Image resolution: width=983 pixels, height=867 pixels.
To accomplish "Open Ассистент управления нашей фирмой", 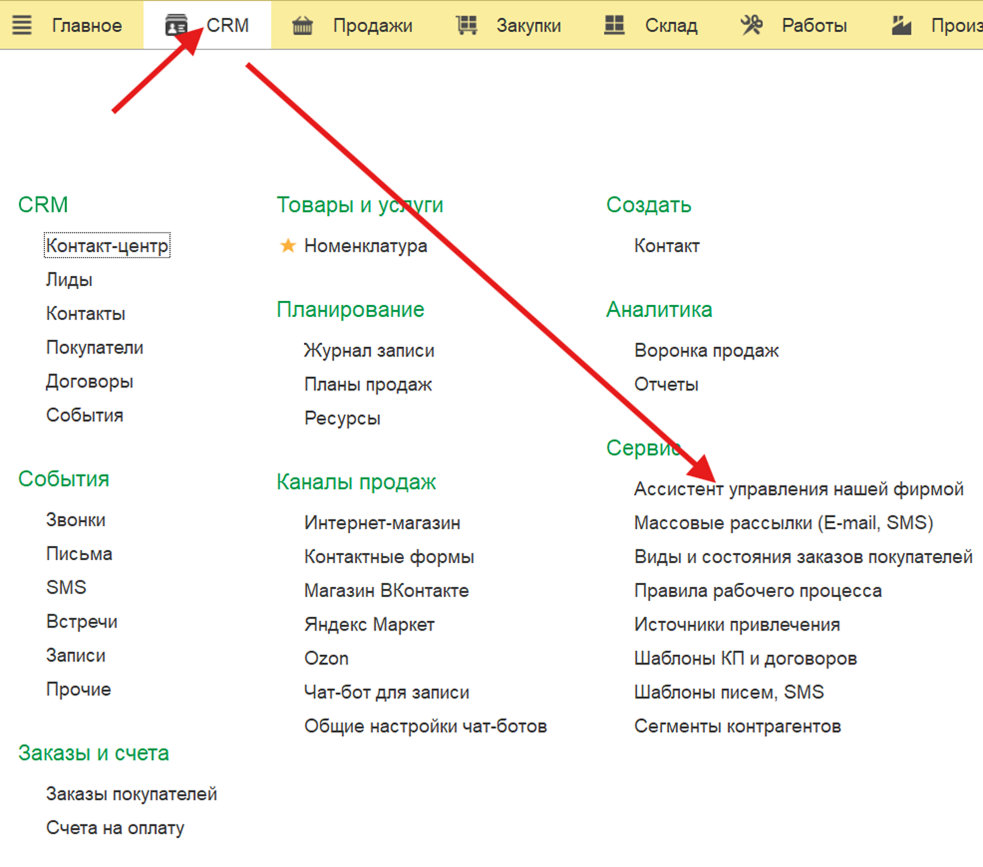I will [799, 488].
